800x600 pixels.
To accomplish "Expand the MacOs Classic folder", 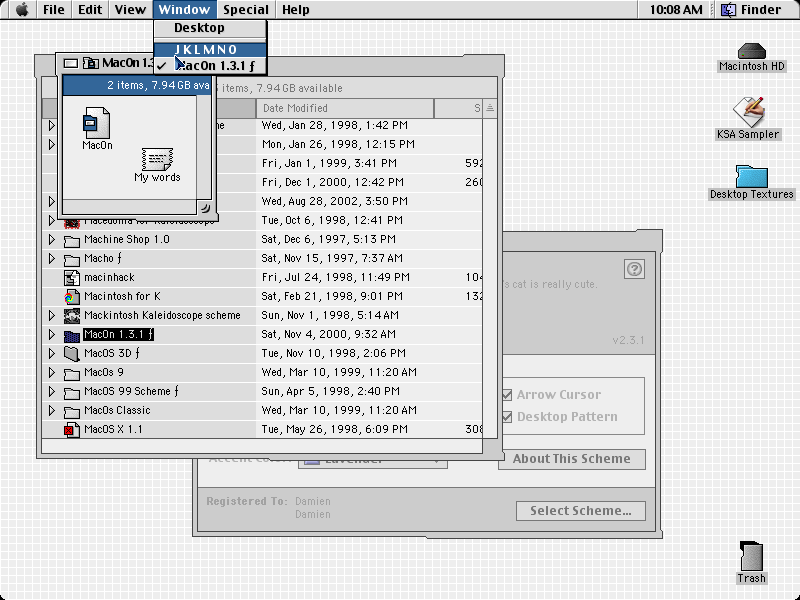I will click(x=52, y=410).
